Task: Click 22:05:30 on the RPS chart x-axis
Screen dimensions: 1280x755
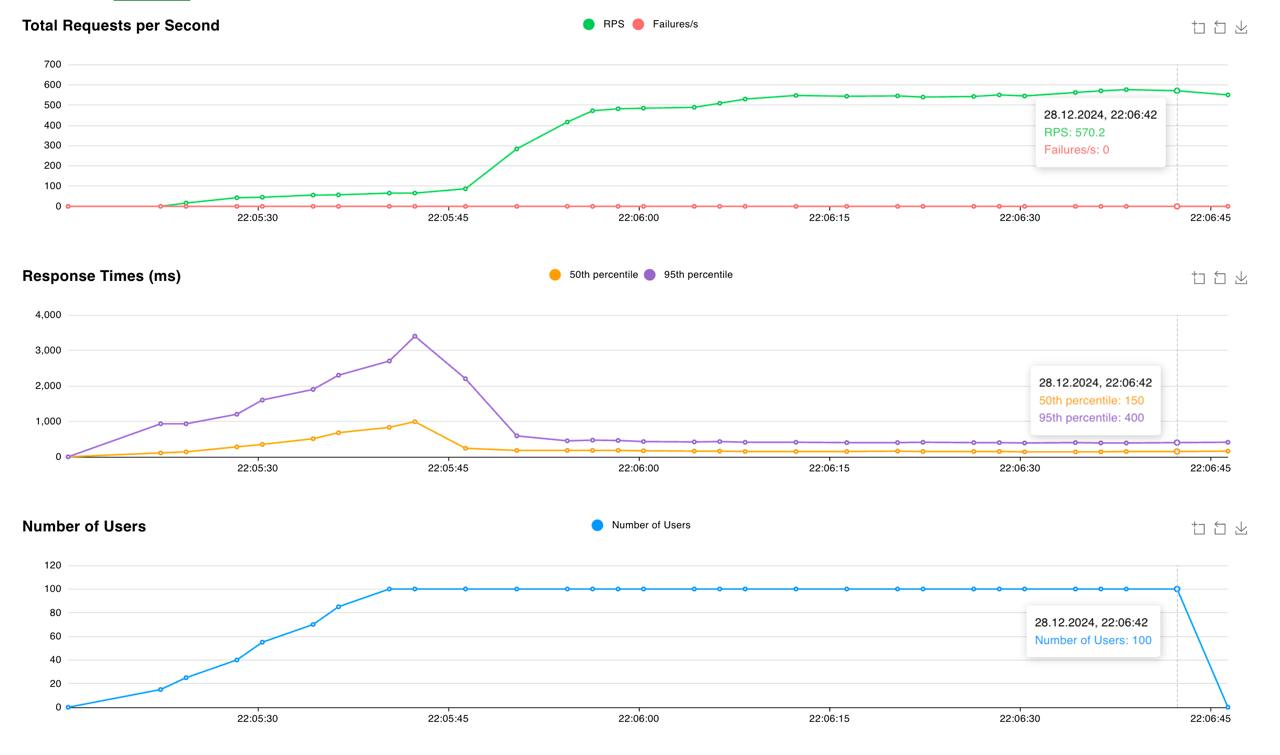Action: [257, 218]
